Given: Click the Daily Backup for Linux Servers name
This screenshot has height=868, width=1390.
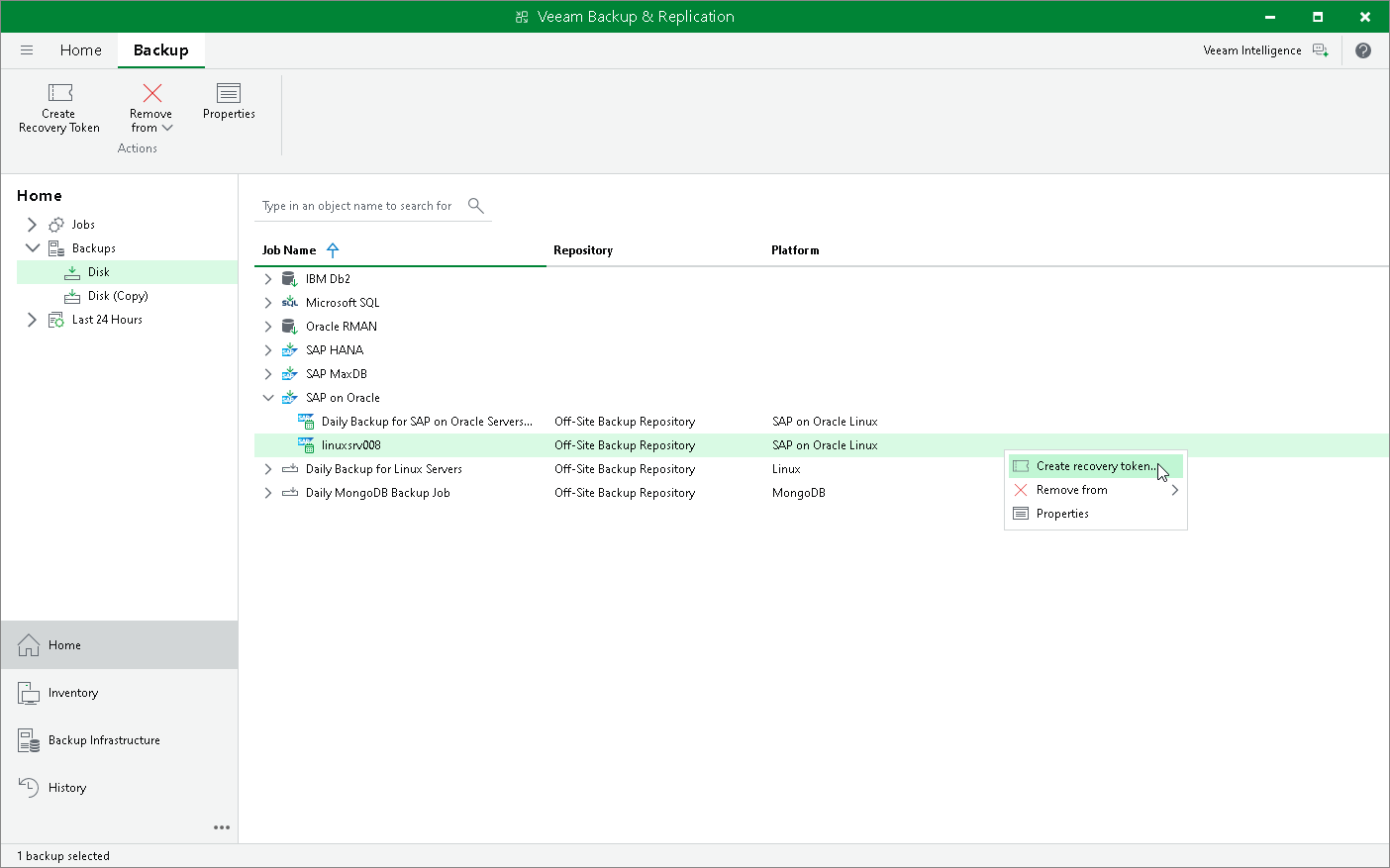Looking at the screenshot, I should coord(384,469).
